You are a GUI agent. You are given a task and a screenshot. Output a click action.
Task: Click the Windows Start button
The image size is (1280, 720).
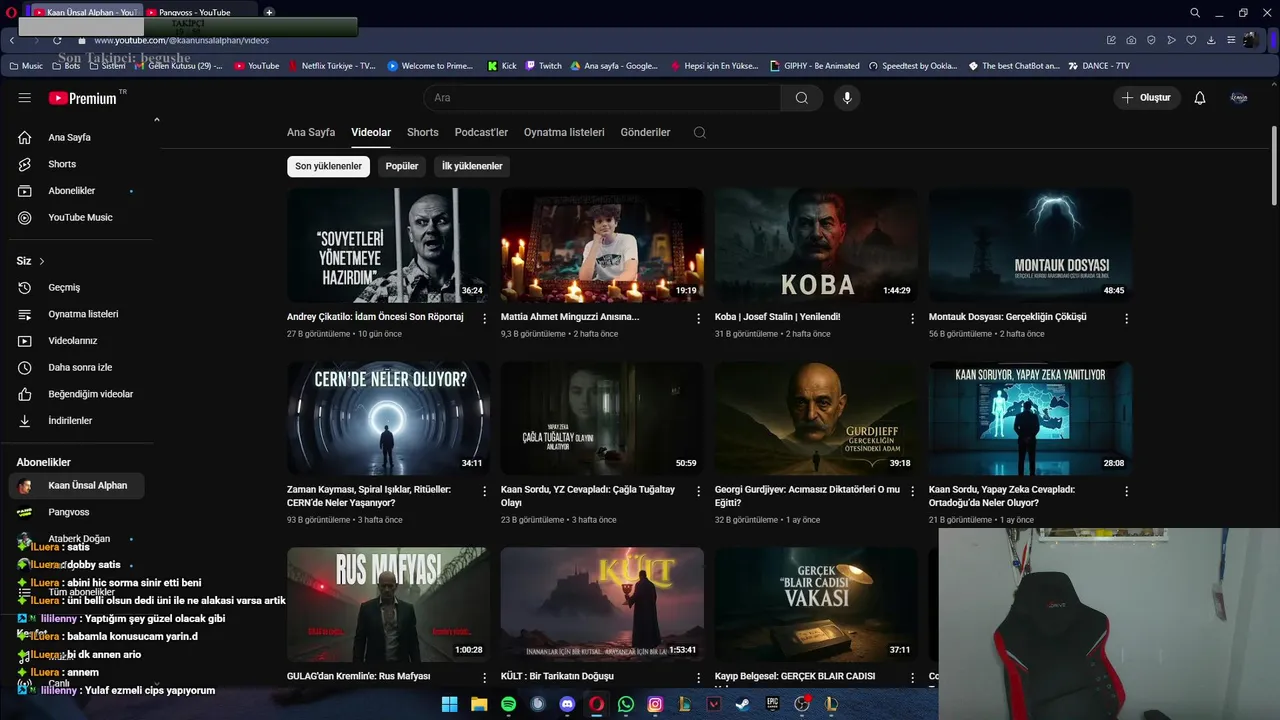pyautogui.click(x=449, y=704)
